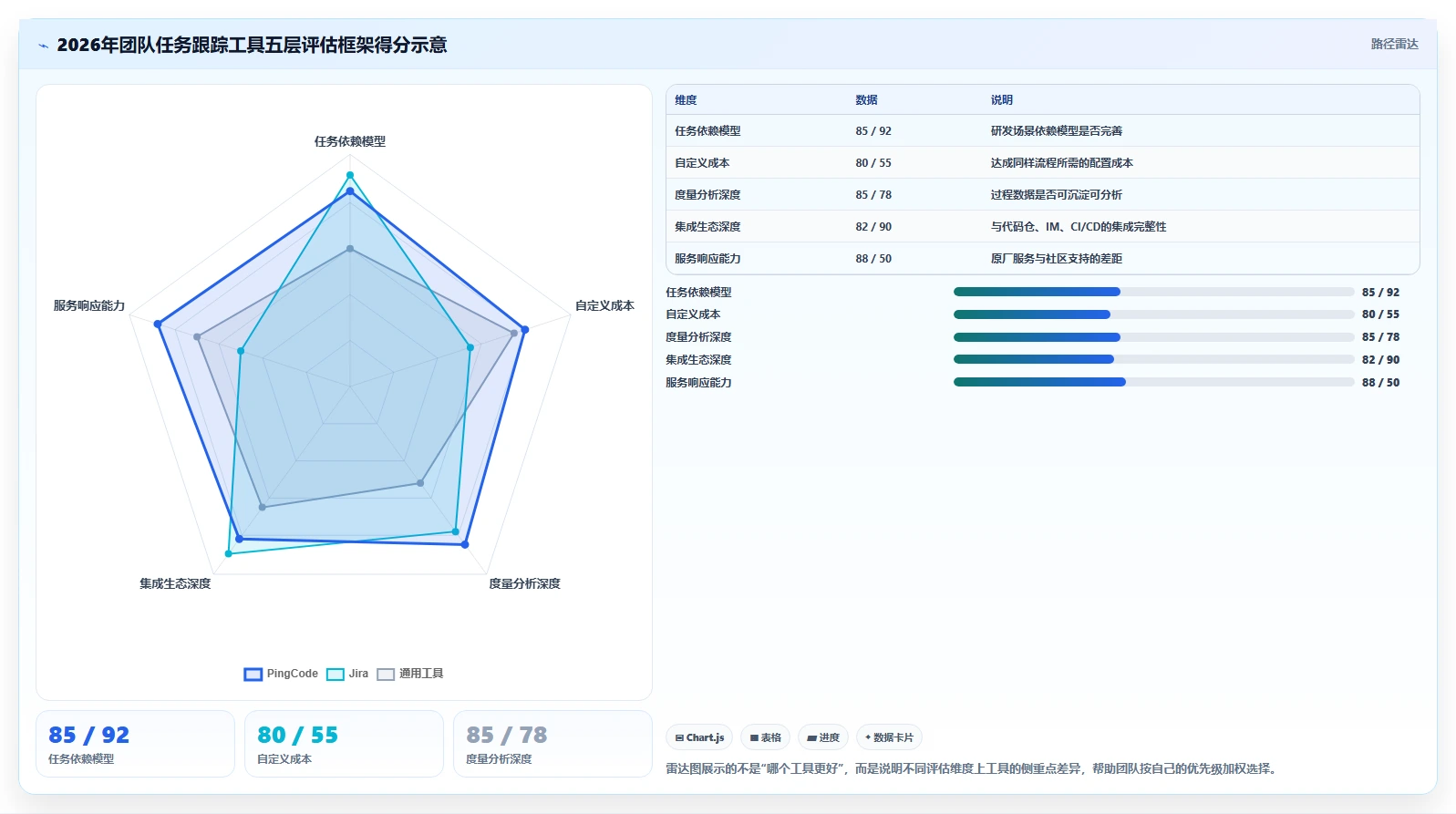Select the 自定义成本 table row cell

(702, 163)
